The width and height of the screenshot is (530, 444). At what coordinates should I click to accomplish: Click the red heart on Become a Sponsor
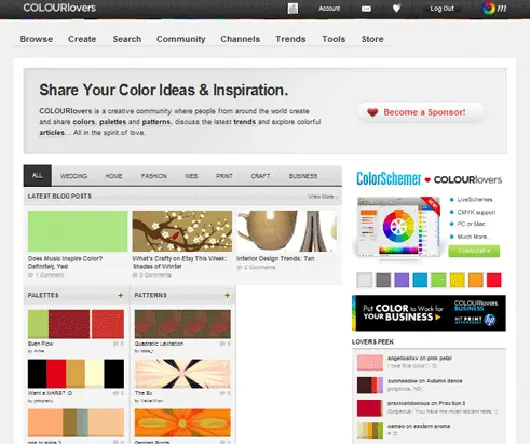click(372, 112)
